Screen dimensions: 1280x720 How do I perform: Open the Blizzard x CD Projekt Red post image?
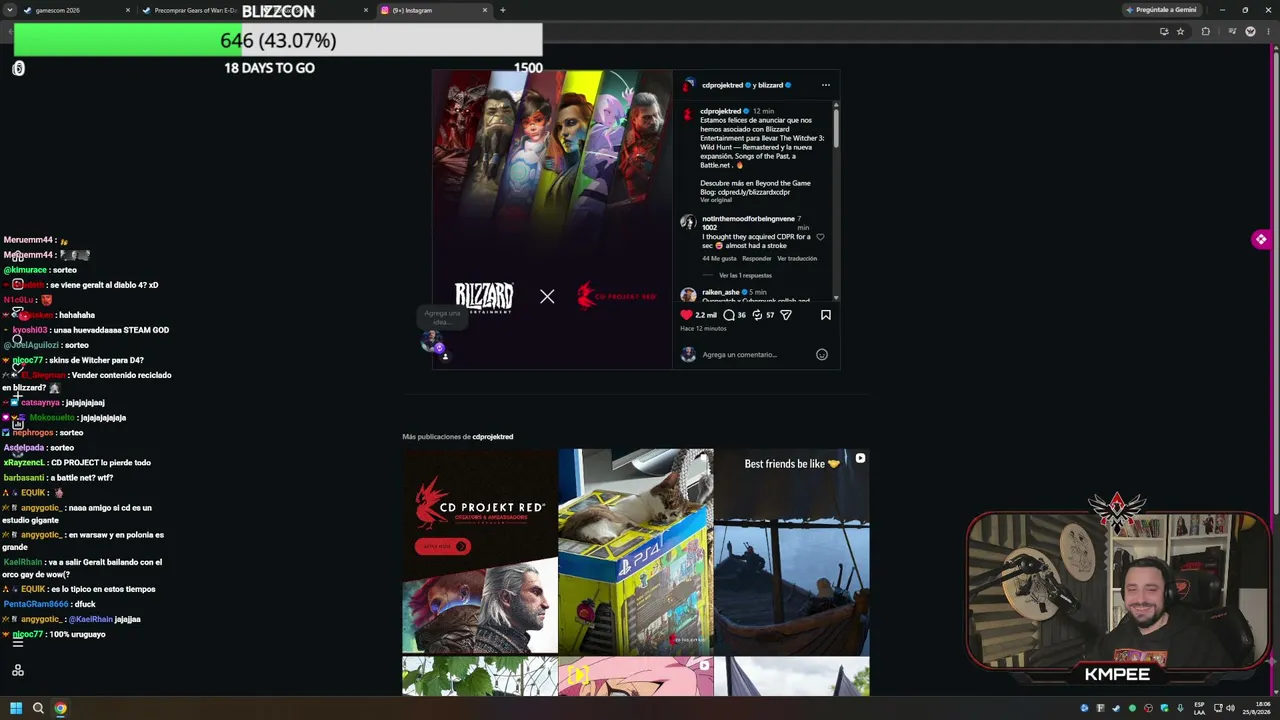552,219
